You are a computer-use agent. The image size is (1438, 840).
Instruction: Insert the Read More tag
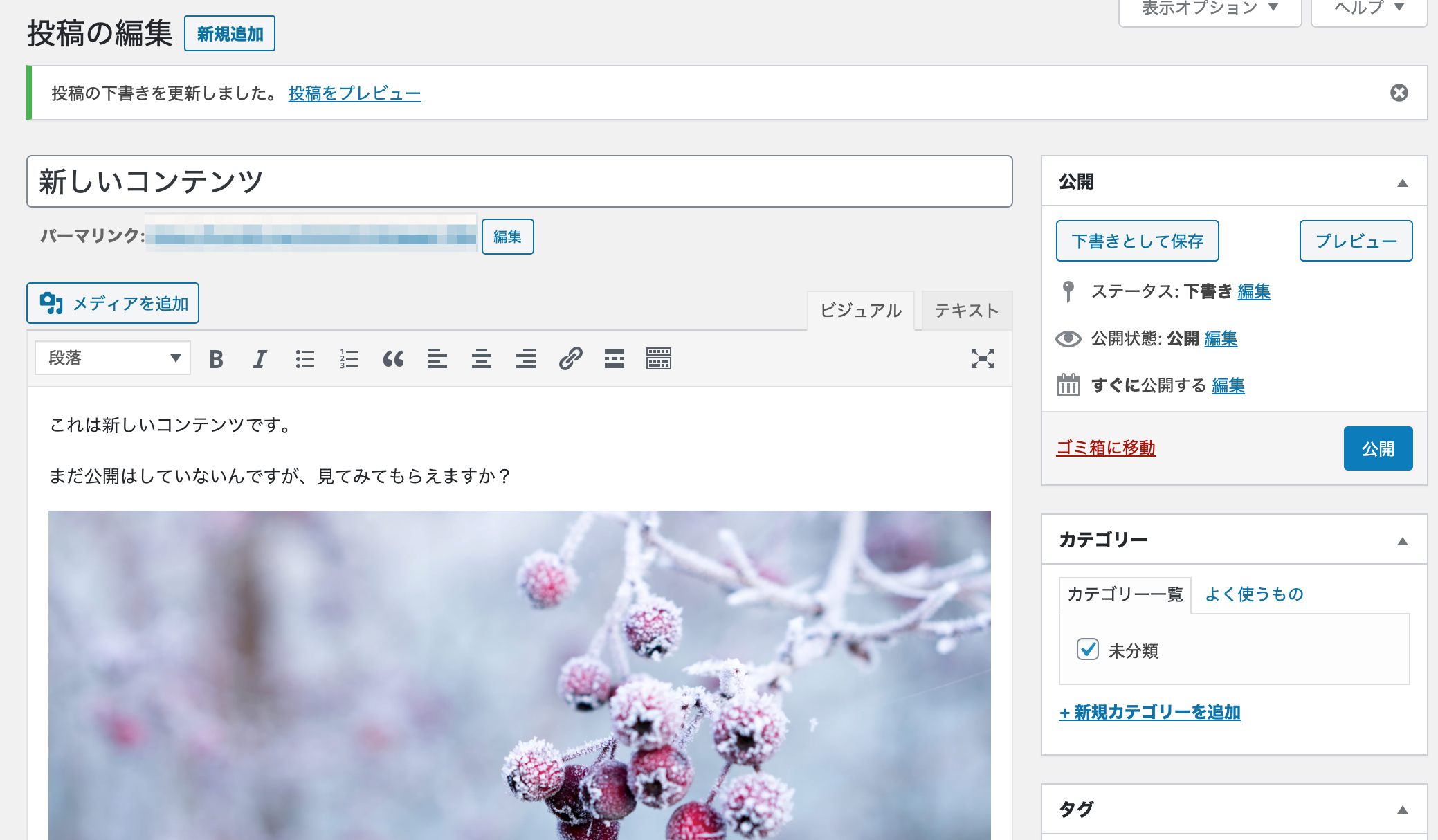615,358
